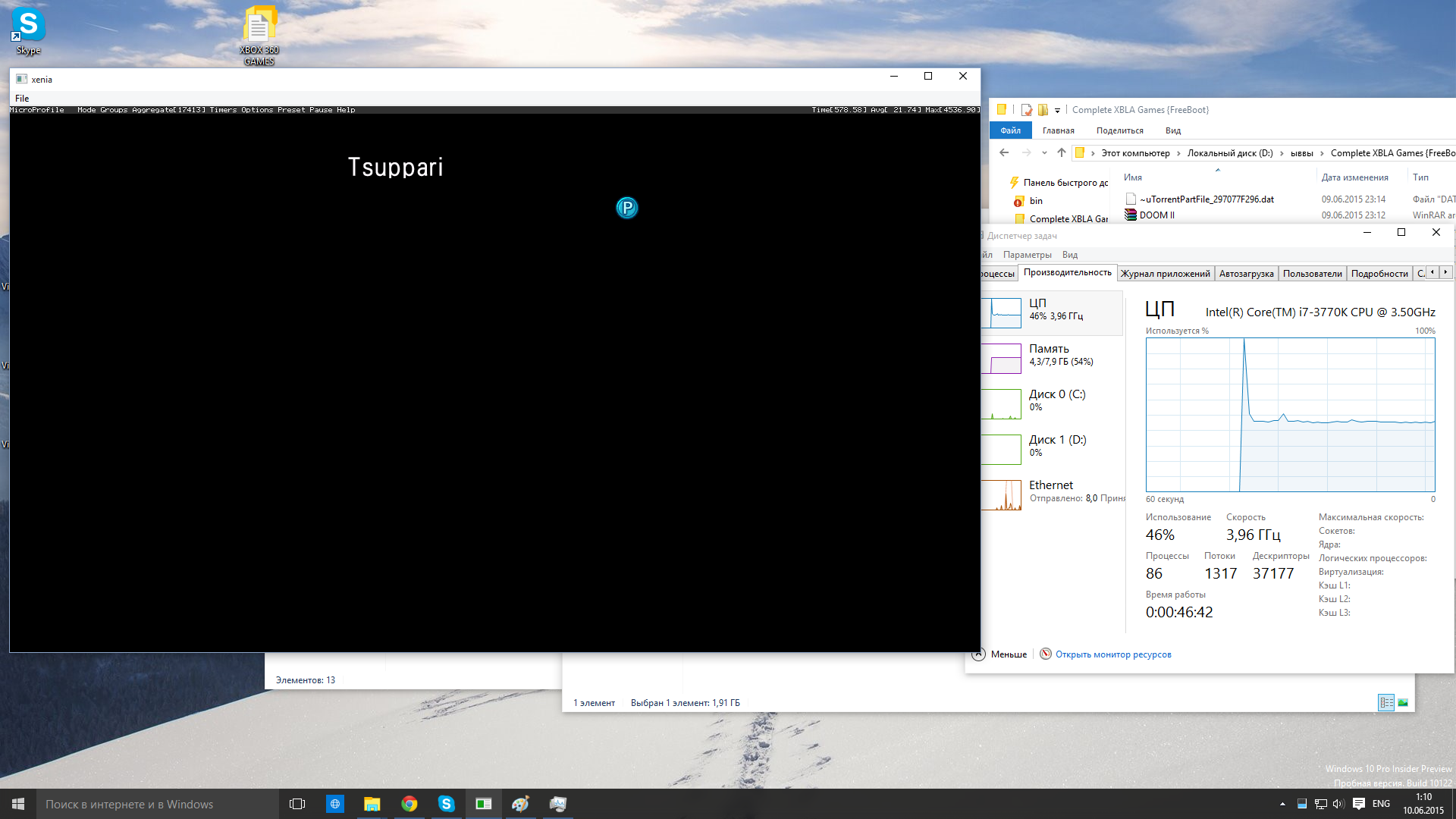1456x819 pixels.
Task: Switch Explorer to details list view
Action: [x=1386, y=703]
